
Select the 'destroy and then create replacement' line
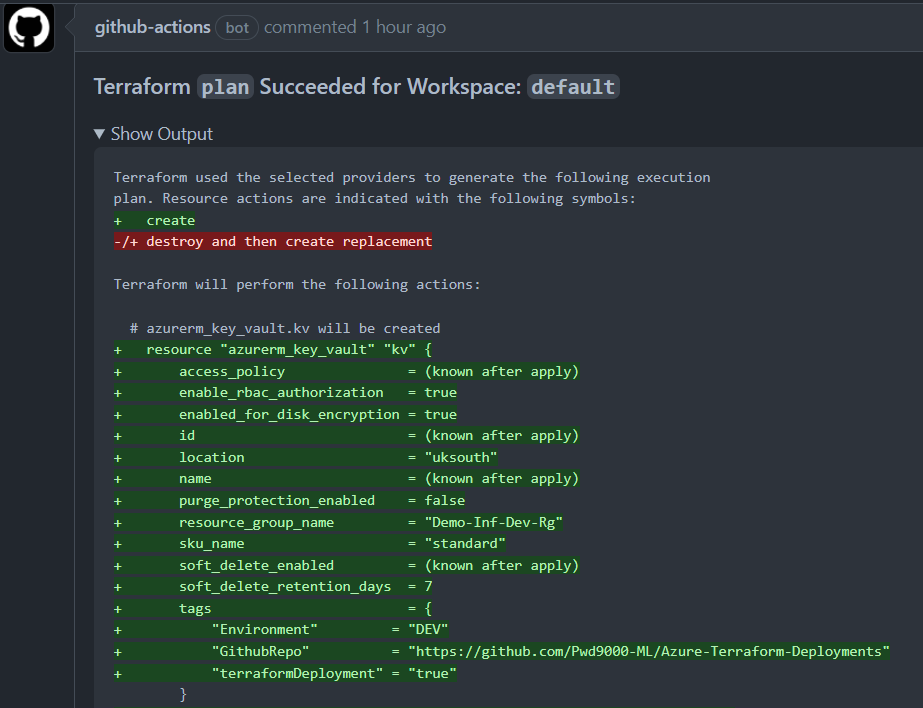tap(273, 241)
